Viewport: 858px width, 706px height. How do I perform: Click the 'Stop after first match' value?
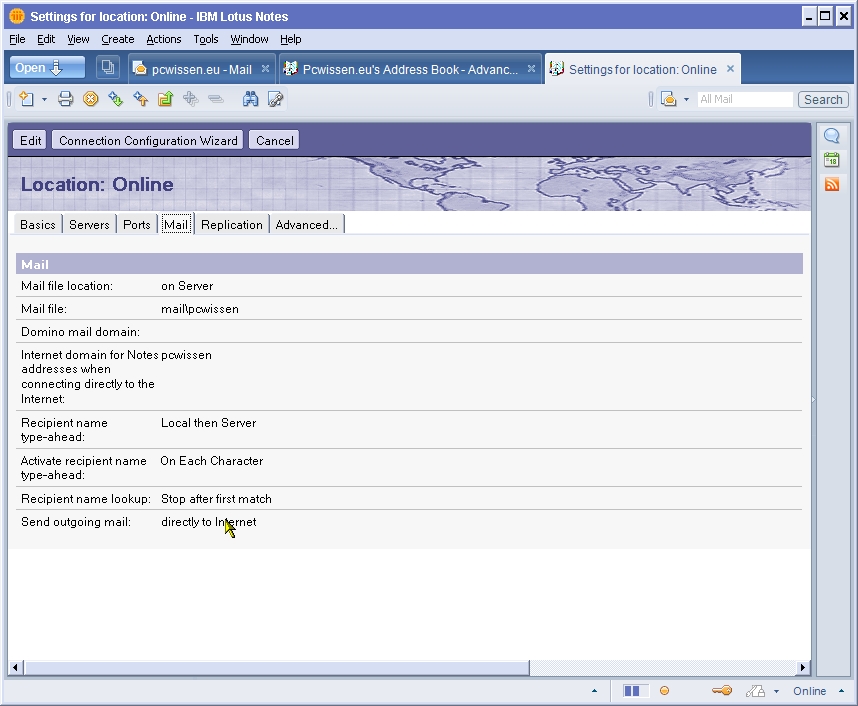click(x=216, y=499)
